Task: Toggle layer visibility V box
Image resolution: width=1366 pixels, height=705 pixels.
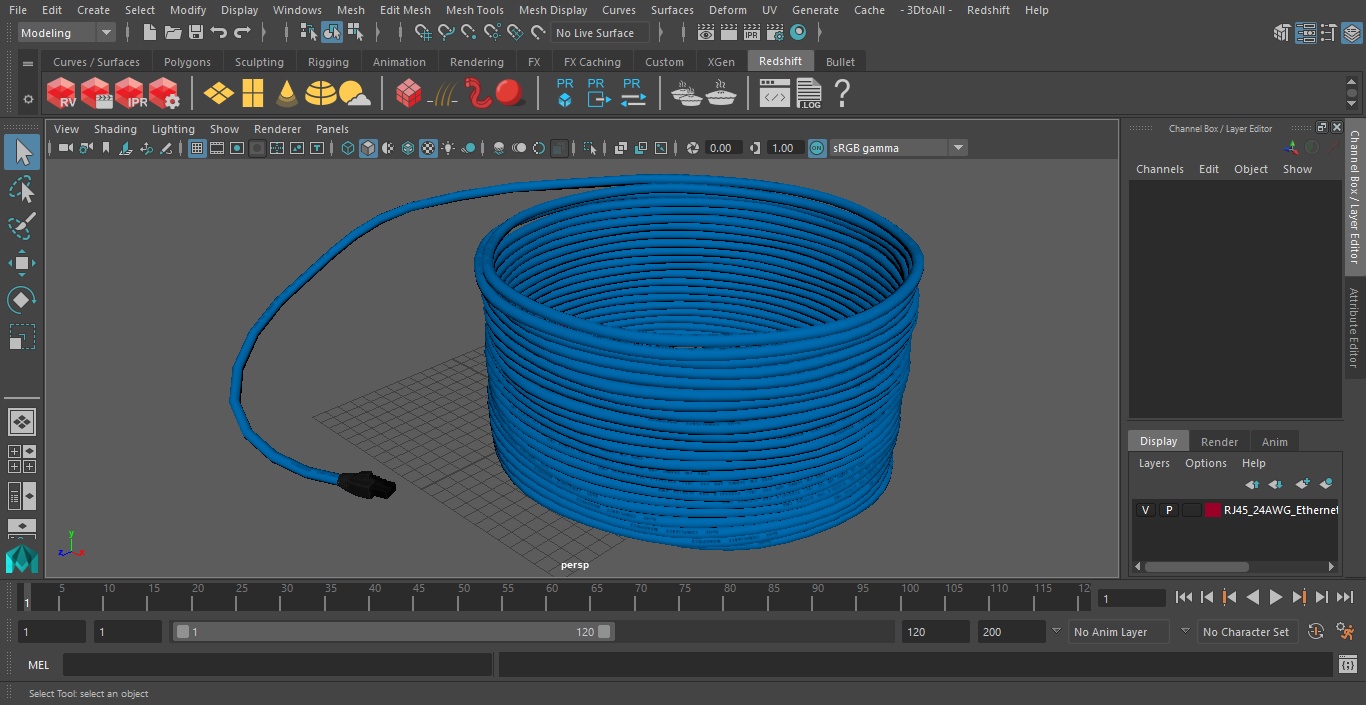Action: pyautogui.click(x=1145, y=510)
